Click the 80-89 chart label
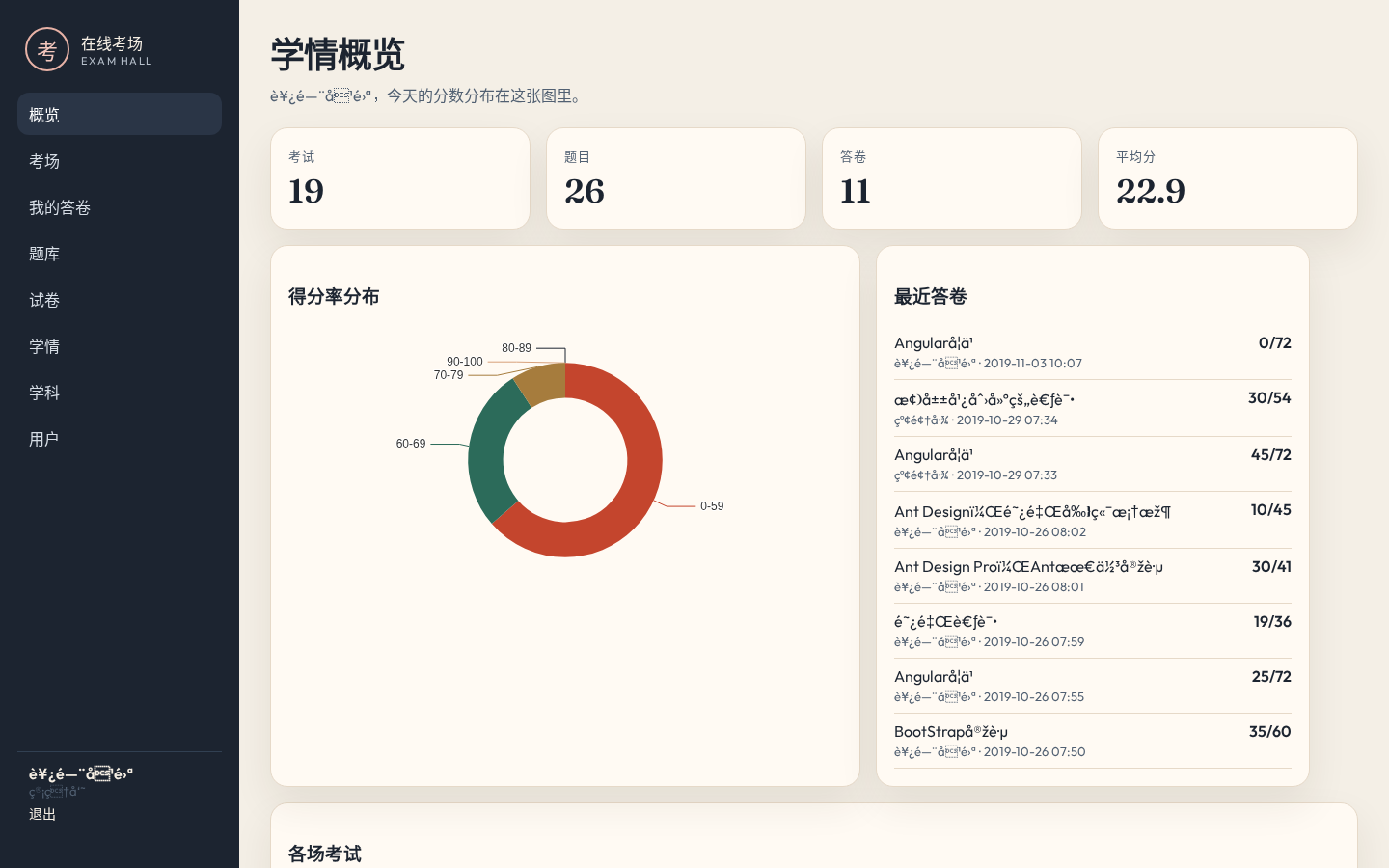This screenshot has height=868, width=1389. click(x=516, y=348)
